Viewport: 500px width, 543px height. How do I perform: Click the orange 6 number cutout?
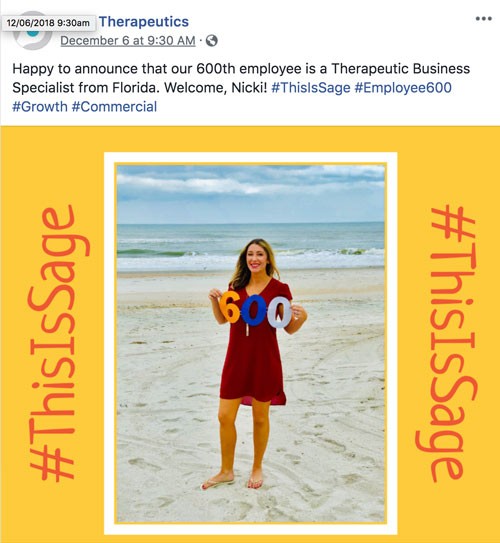coord(230,307)
